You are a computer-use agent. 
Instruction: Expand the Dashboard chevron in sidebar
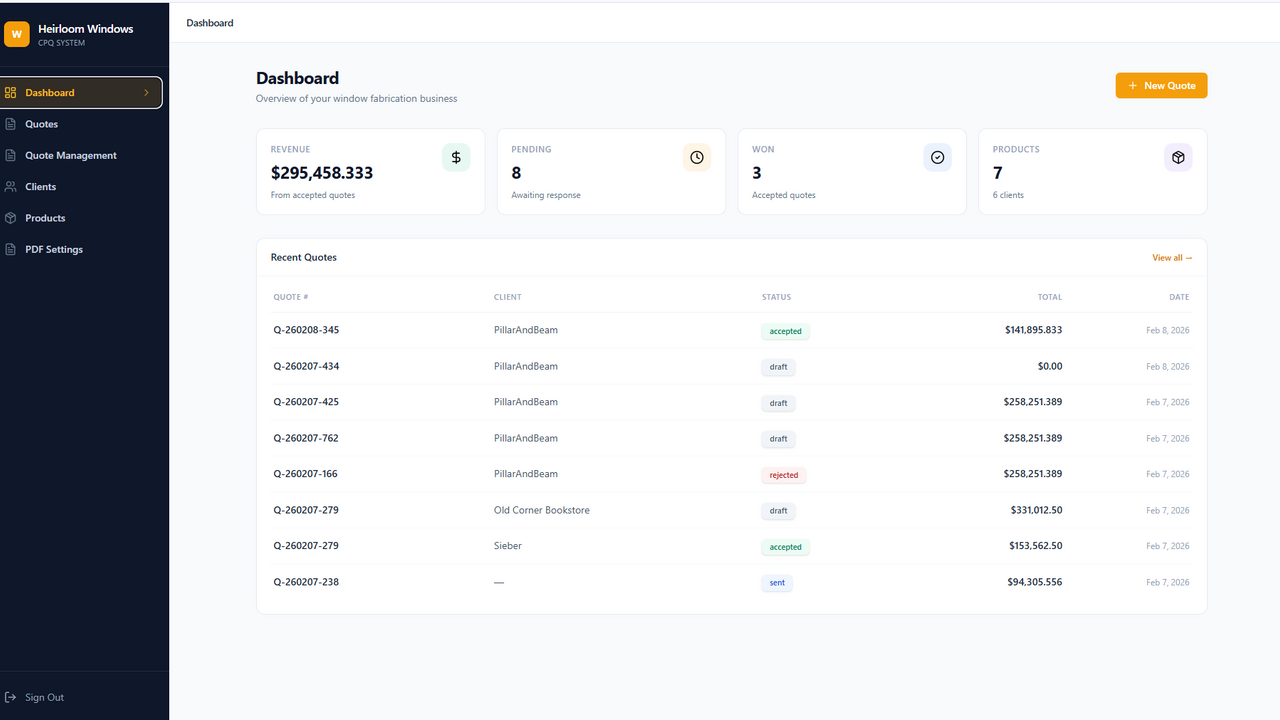[x=146, y=93]
